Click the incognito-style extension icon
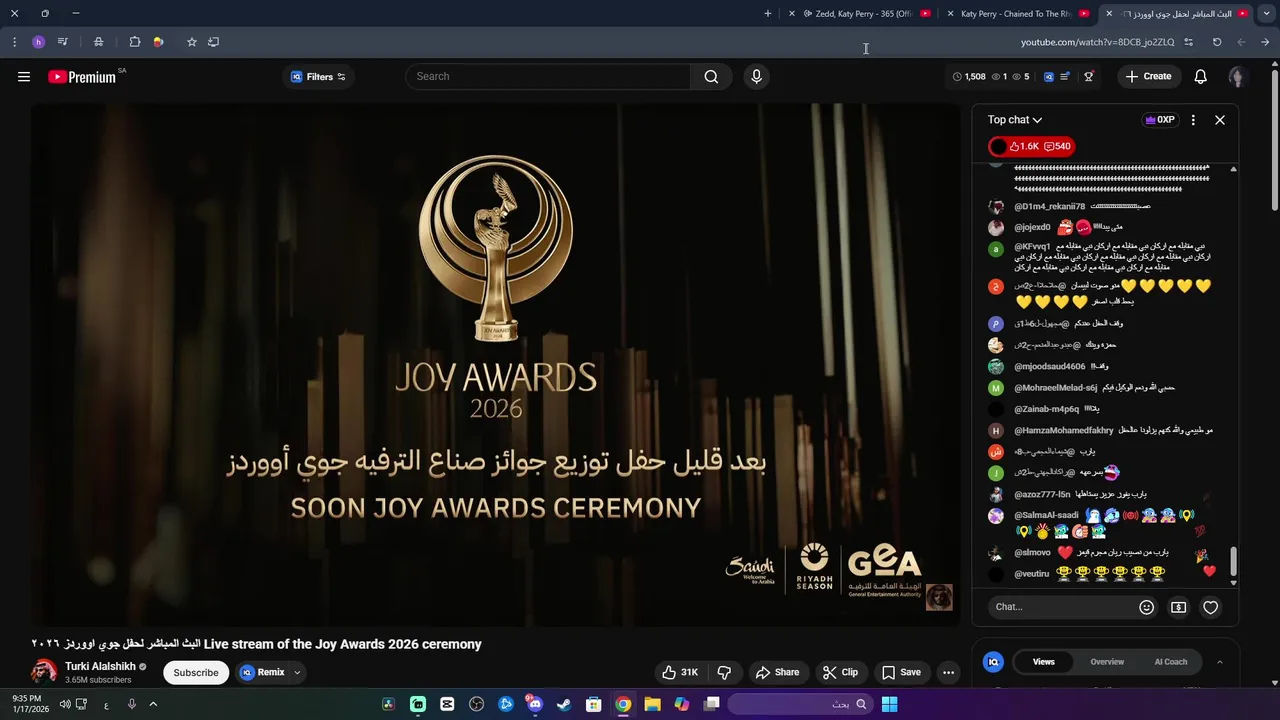This screenshot has width=1280, height=720. [x=98, y=42]
